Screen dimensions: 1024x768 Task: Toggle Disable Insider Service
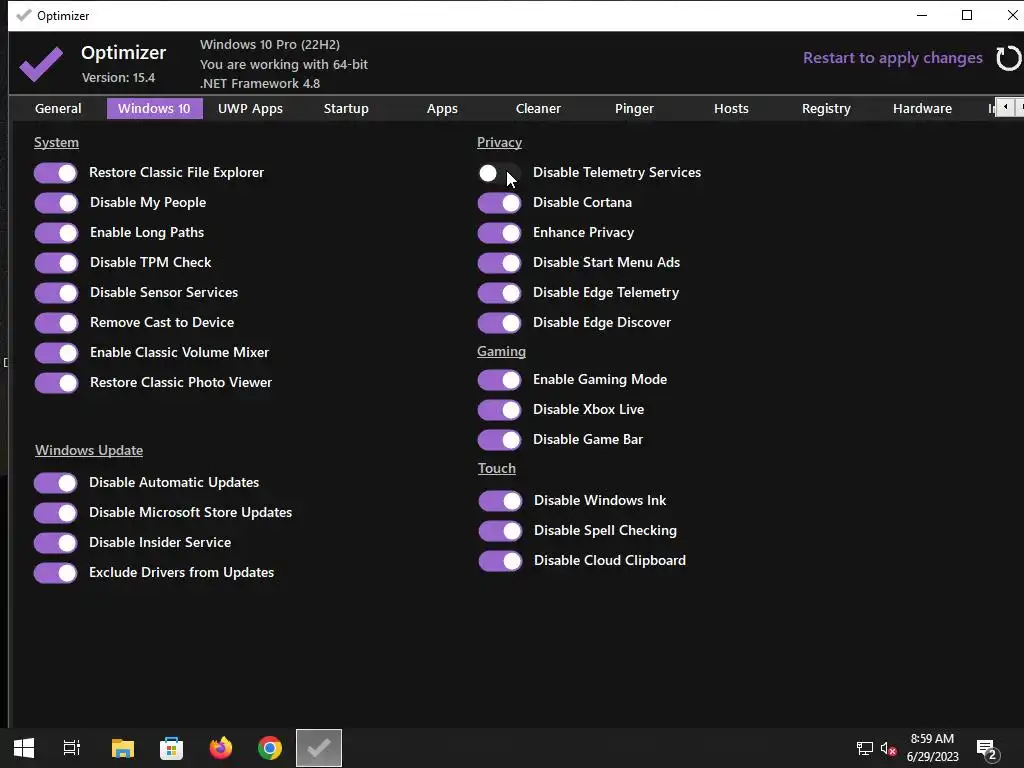[x=56, y=543]
